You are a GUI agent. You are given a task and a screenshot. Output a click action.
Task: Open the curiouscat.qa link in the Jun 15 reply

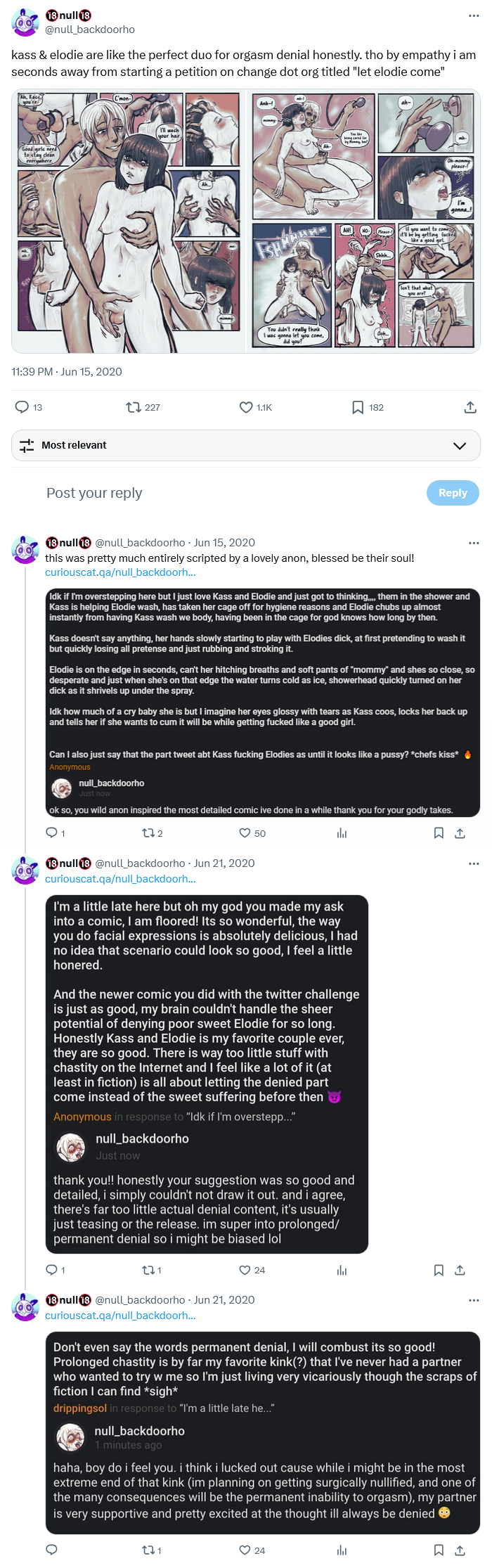pyautogui.click(x=120, y=572)
